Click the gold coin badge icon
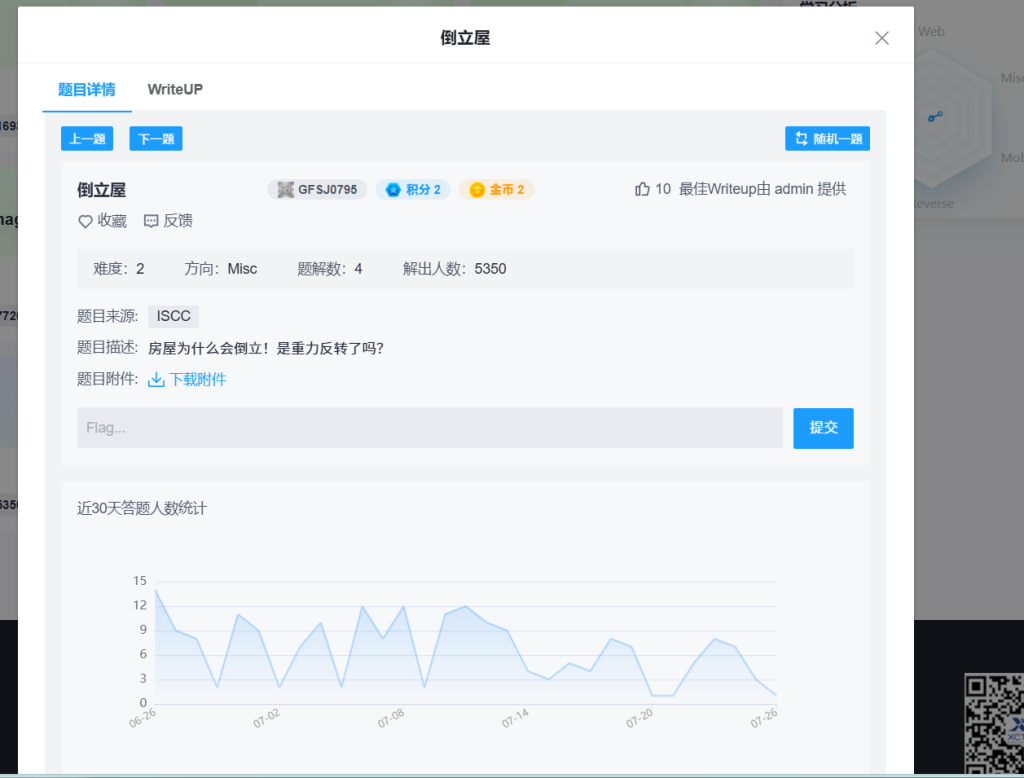The height and width of the screenshot is (778, 1024). coord(477,190)
